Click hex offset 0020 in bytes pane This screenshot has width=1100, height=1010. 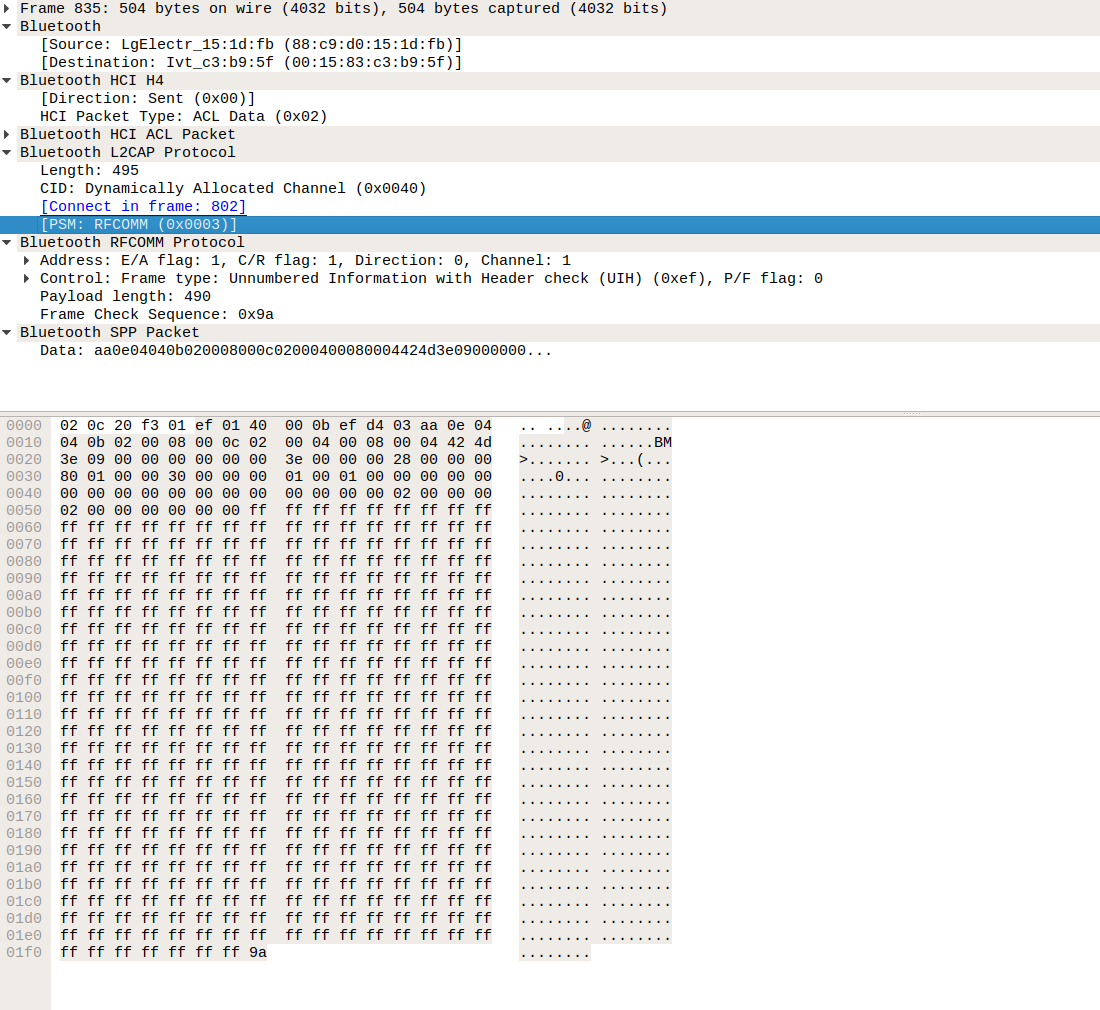pos(24,459)
